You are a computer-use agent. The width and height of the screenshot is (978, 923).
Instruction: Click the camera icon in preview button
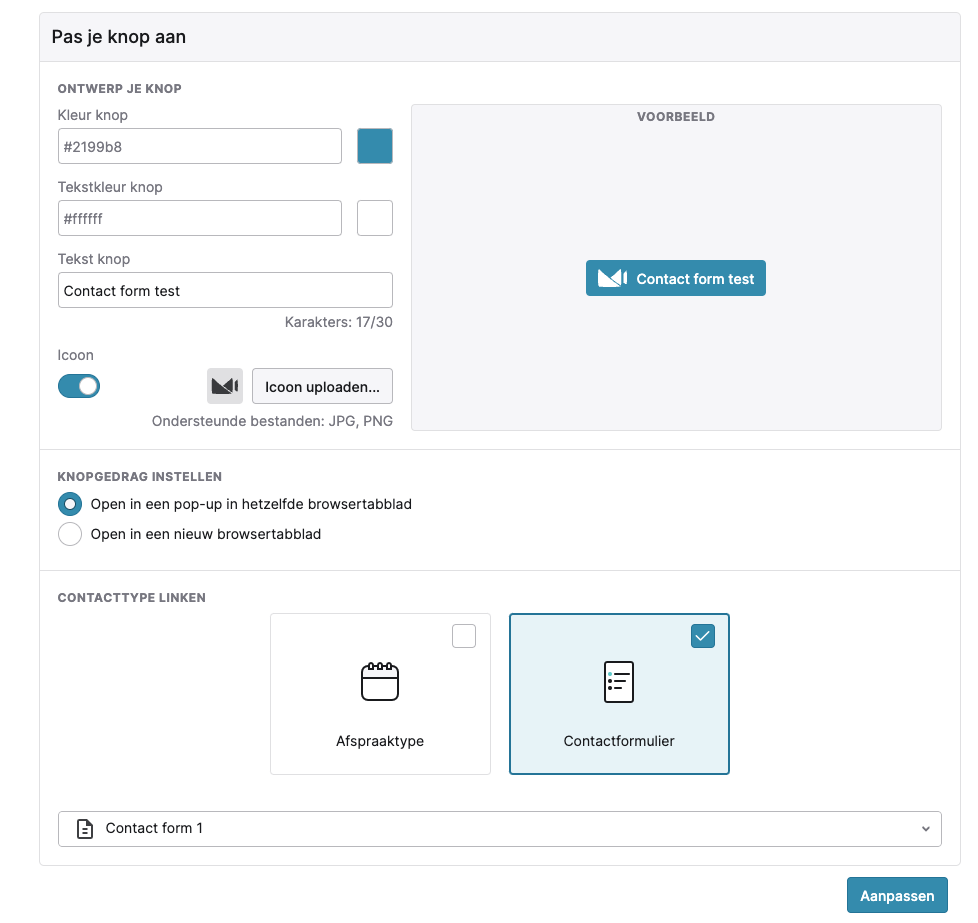[612, 278]
